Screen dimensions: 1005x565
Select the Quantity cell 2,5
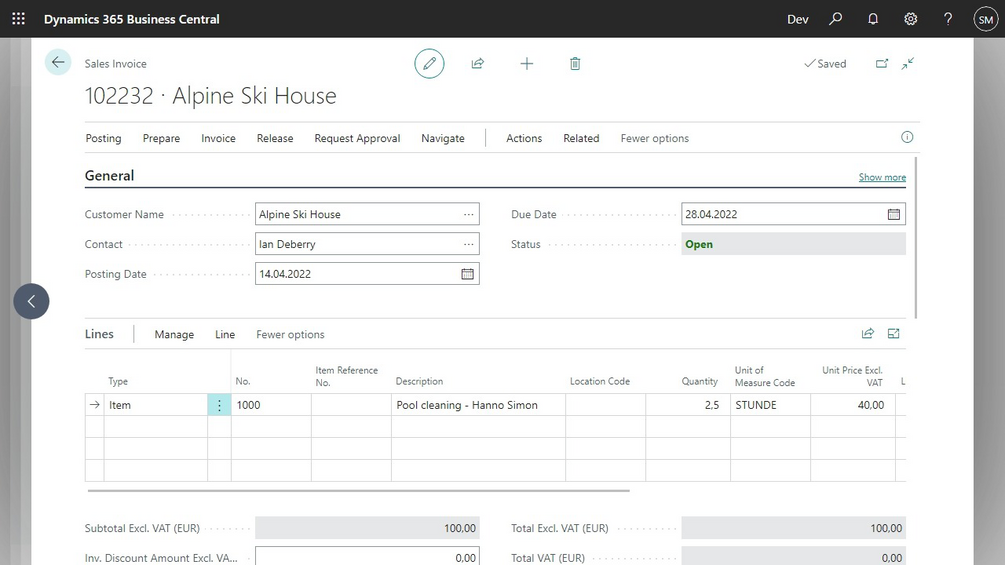tap(688, 405)
